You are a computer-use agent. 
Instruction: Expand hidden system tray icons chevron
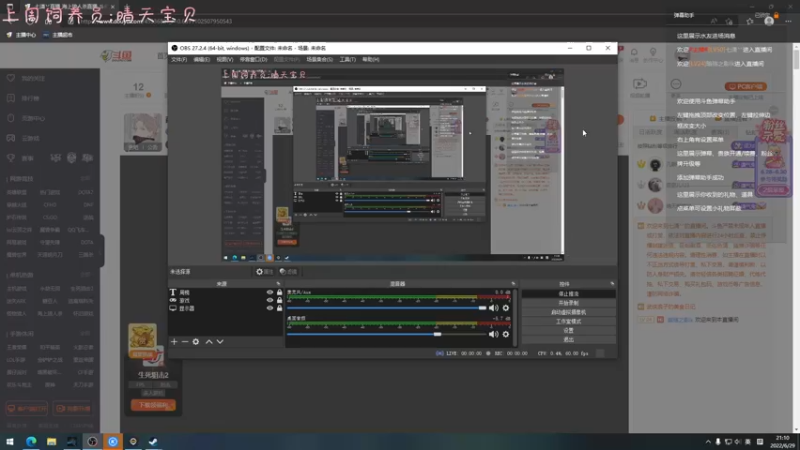708,441
